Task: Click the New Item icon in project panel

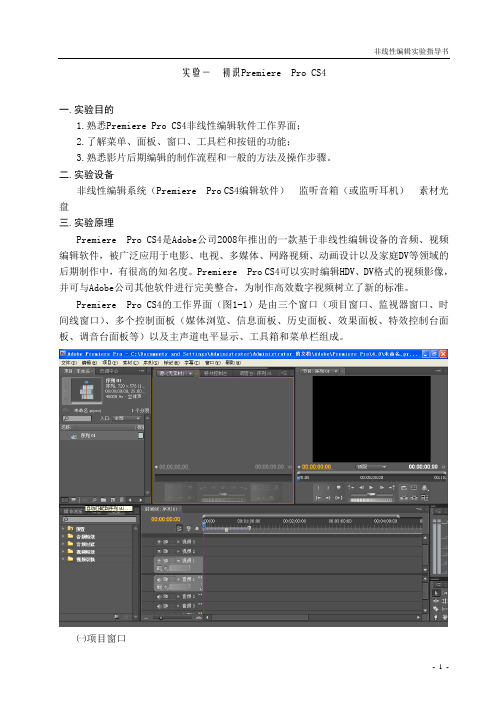Action: click(x=113, y=500)
